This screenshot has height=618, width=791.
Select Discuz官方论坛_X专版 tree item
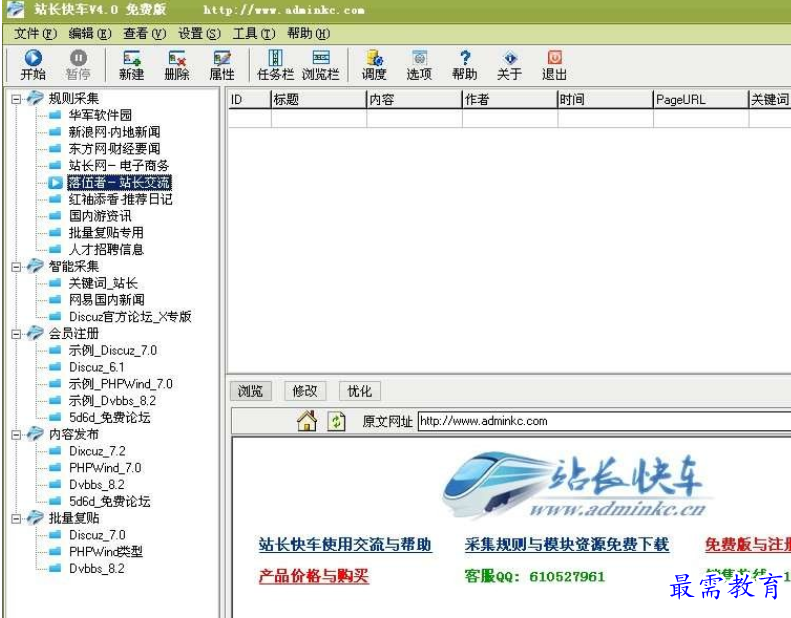[130, 317]
